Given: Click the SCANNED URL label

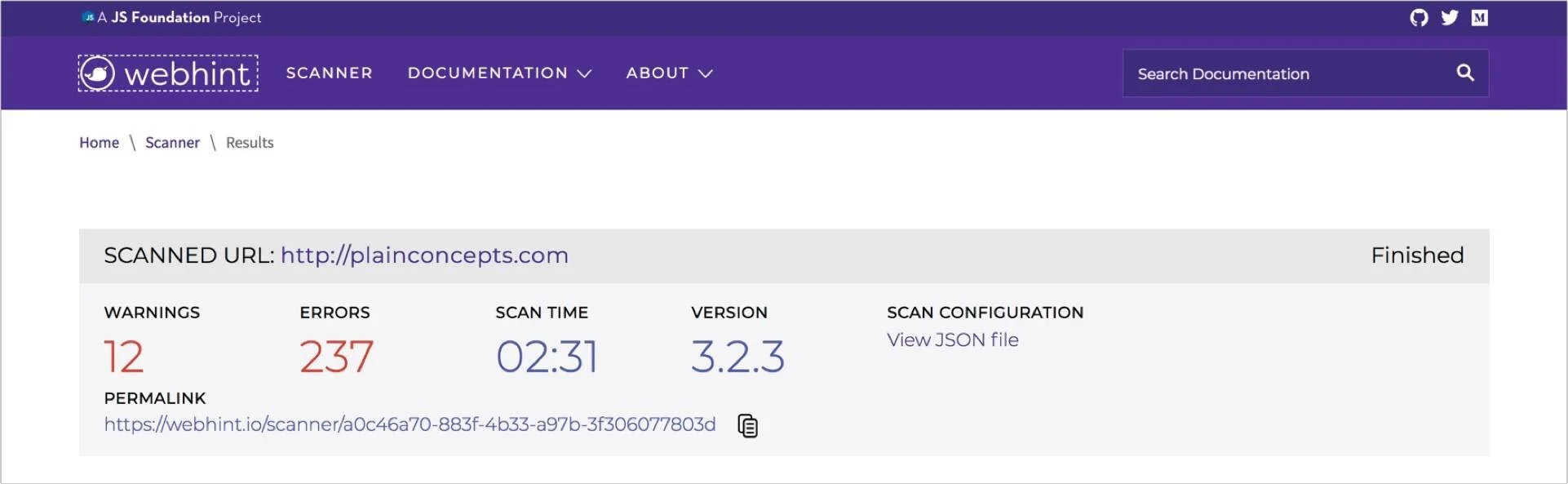Looking at the screenshot, I should (189, 255).
